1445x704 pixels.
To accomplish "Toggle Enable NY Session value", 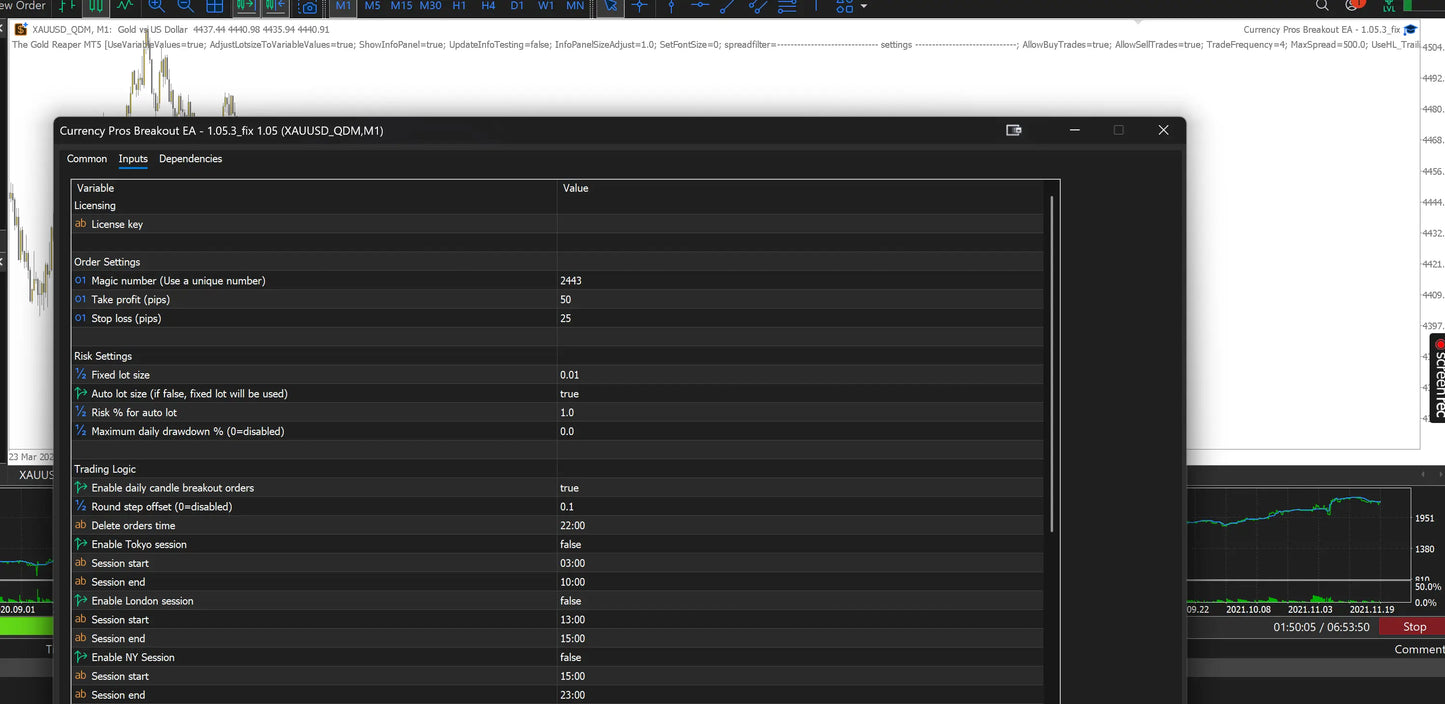I will pos(800,657).
